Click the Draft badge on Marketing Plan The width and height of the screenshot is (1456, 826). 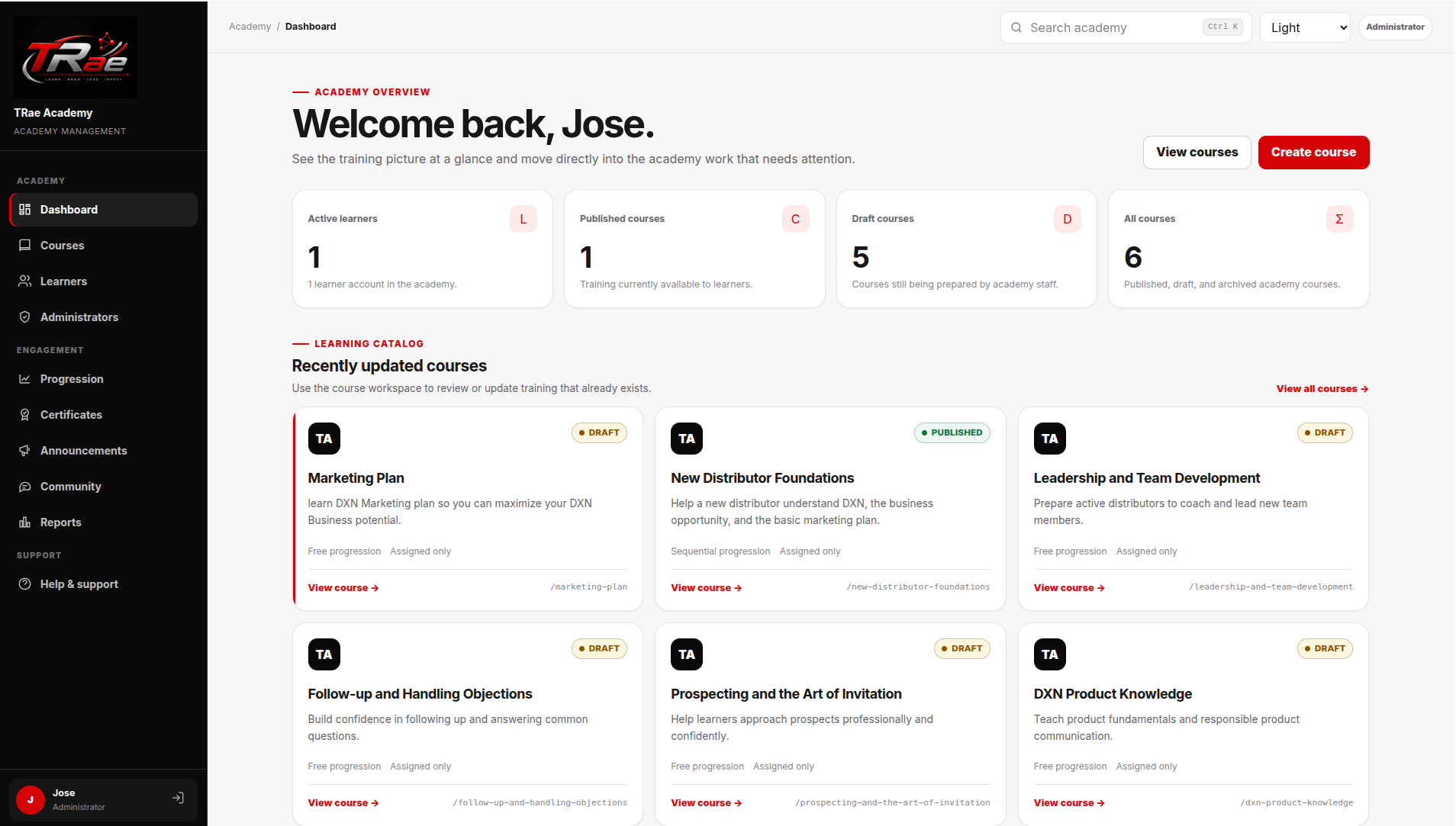[x=599, y=432]
